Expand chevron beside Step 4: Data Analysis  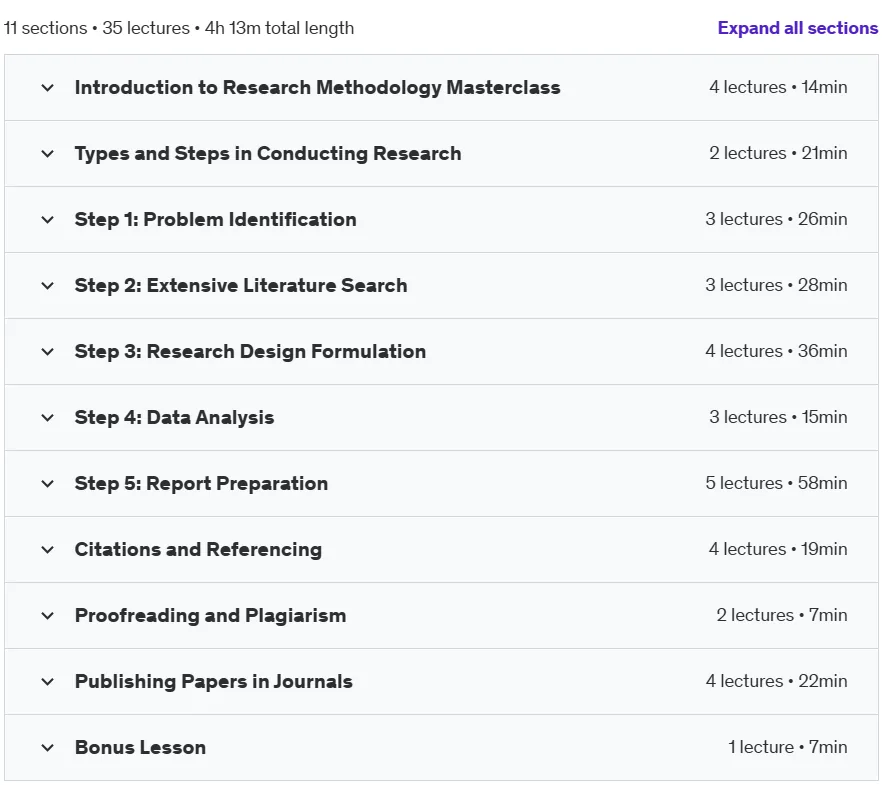click(48, 417)
